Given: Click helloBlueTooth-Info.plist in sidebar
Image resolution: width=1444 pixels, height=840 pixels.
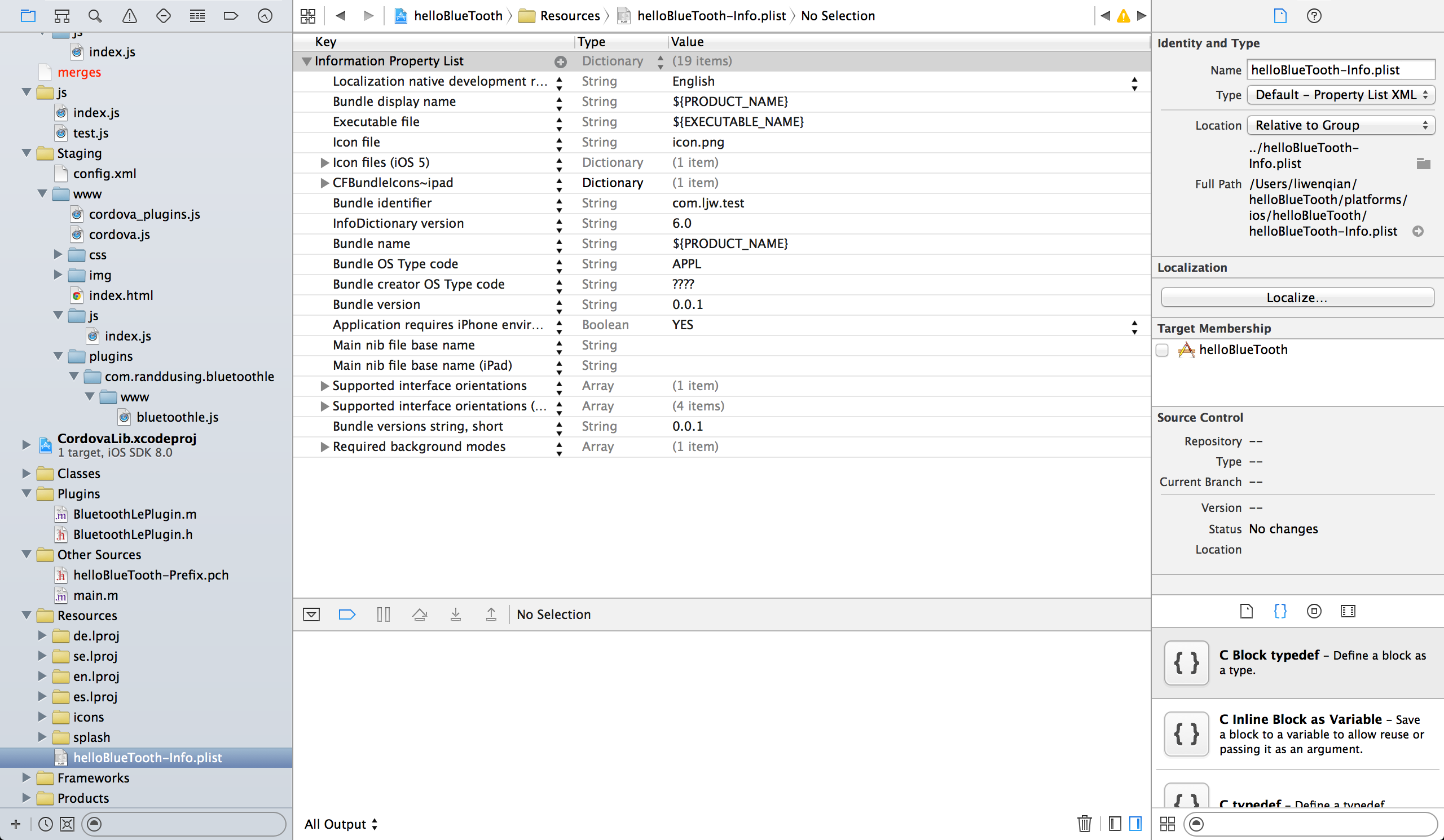Looking at the screenshot, I should (x=148, y=757).
